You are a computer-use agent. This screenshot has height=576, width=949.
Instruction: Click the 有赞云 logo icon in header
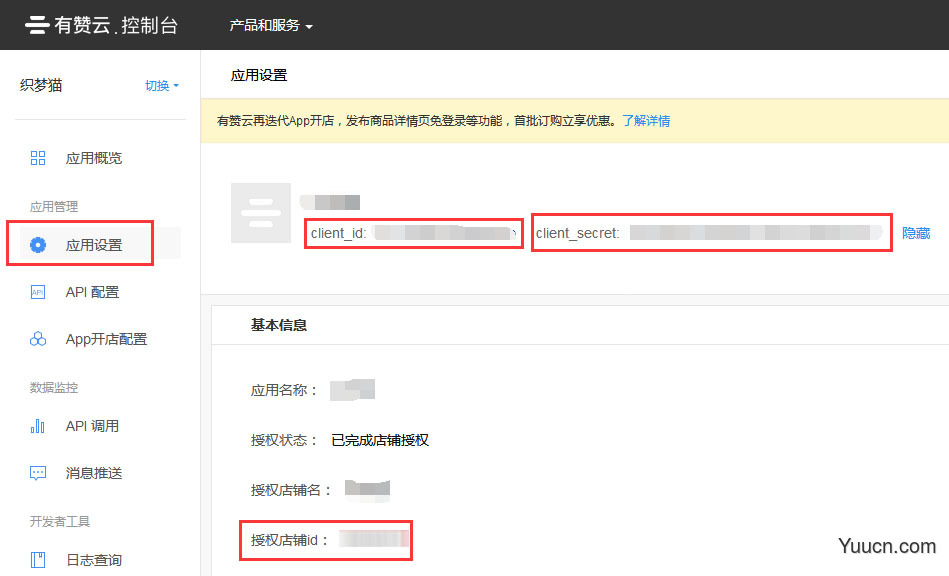tap(37, 25)
